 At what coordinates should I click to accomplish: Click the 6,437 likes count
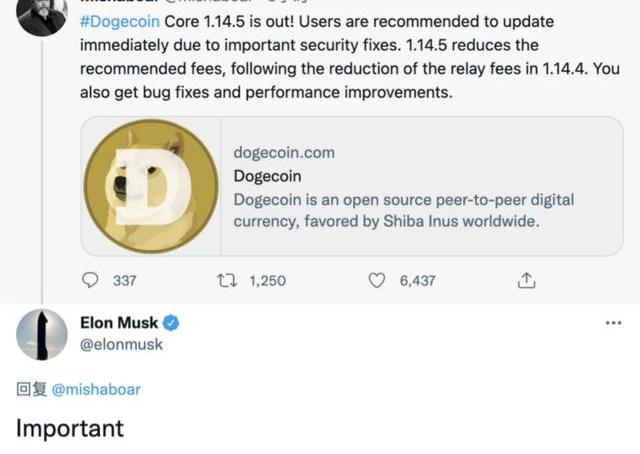[417, 281]
